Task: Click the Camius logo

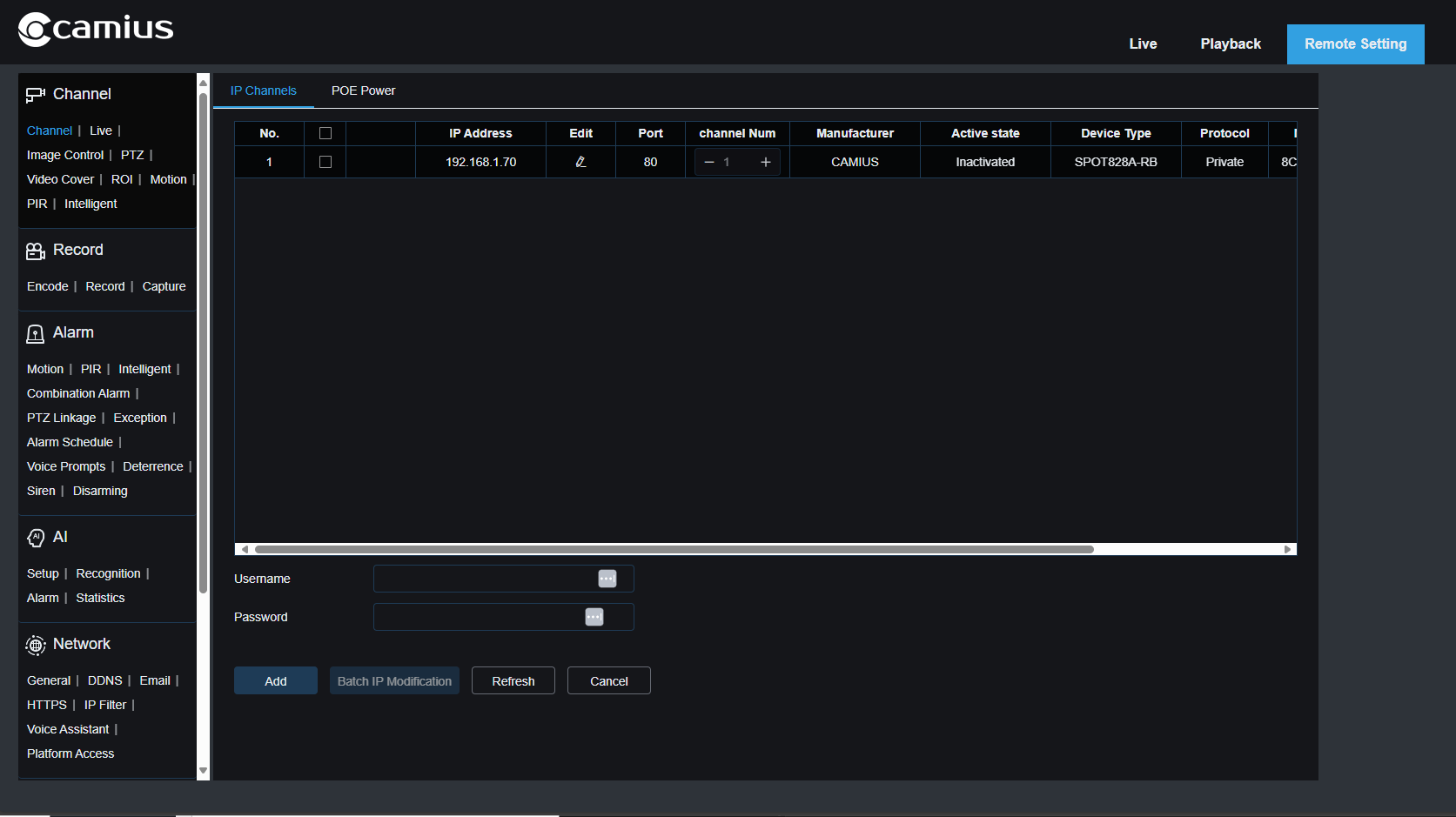Action: tap(95, 29)
